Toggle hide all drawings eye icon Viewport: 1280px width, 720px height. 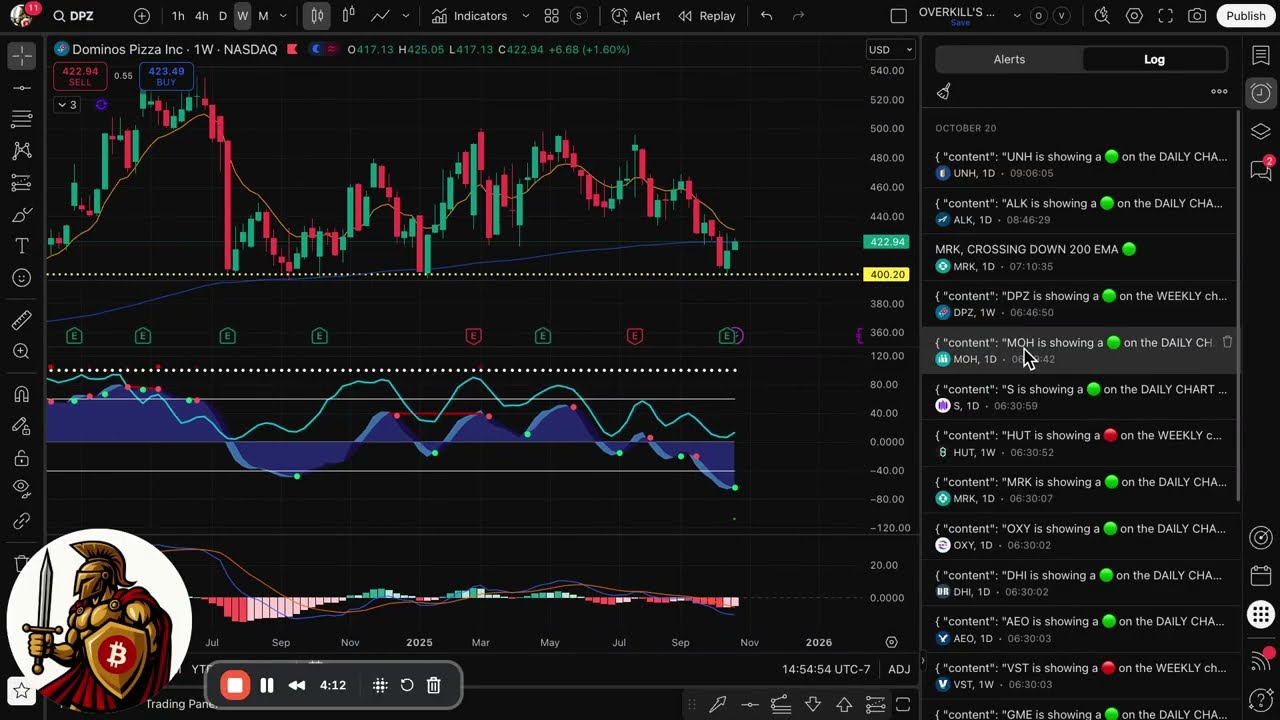21,489
